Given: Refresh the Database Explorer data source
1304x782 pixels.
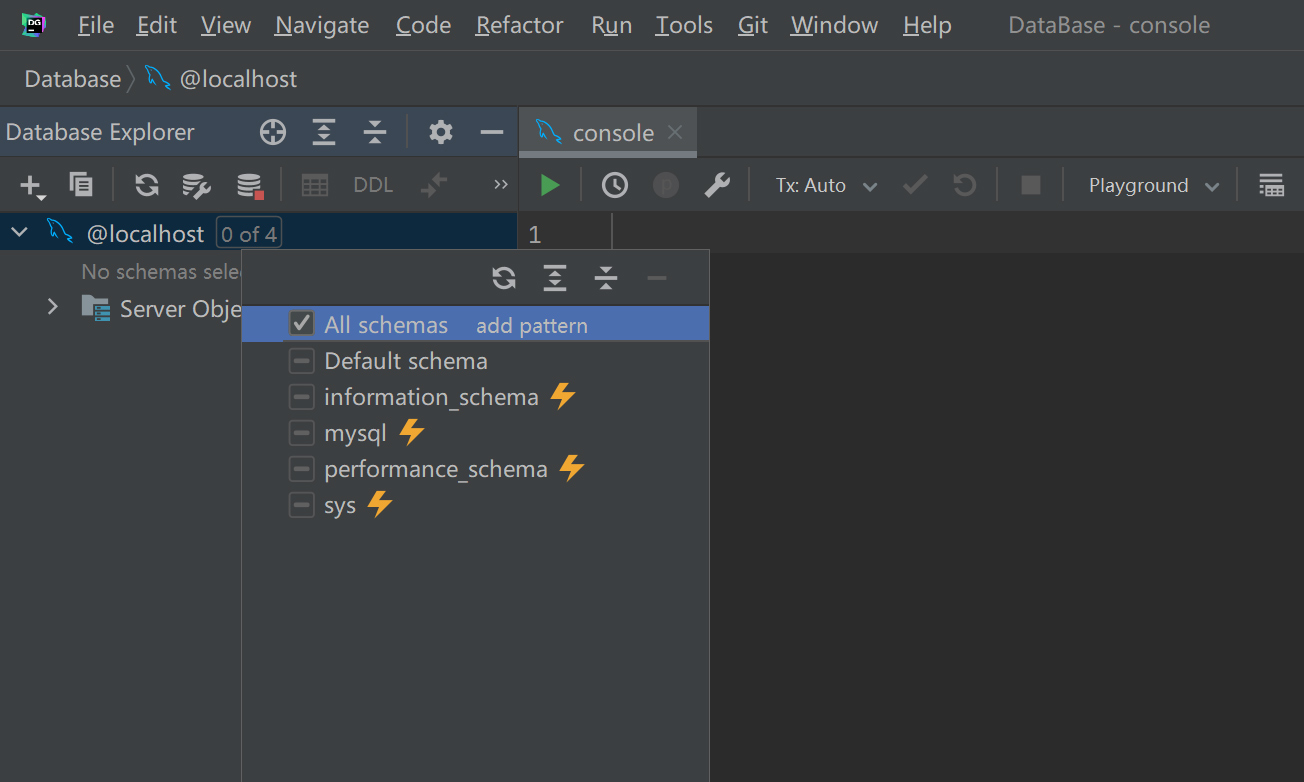Looking at the screenshot, I should (x=147, y=185).
